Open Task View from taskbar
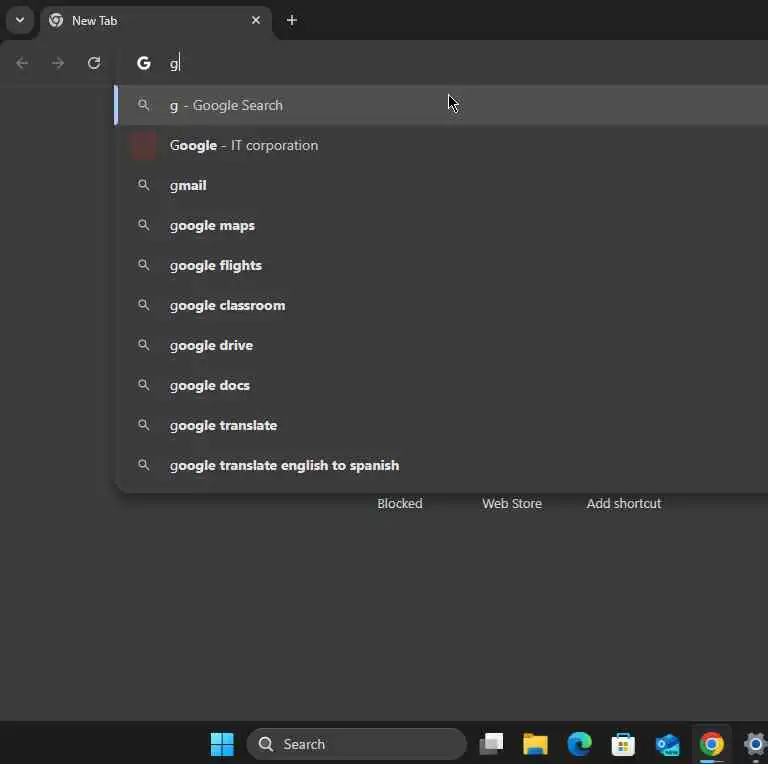Viewport: 768px width, 764px height. point(491,744)
